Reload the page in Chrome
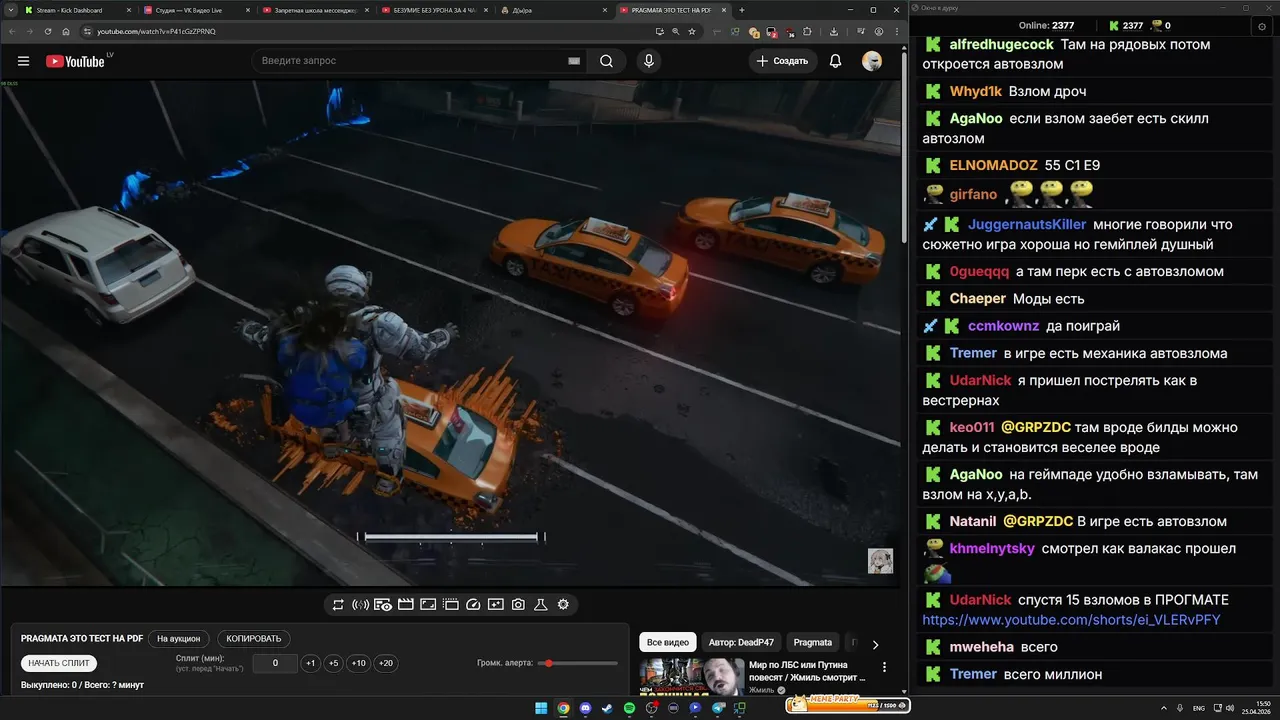 pos(46,31)
